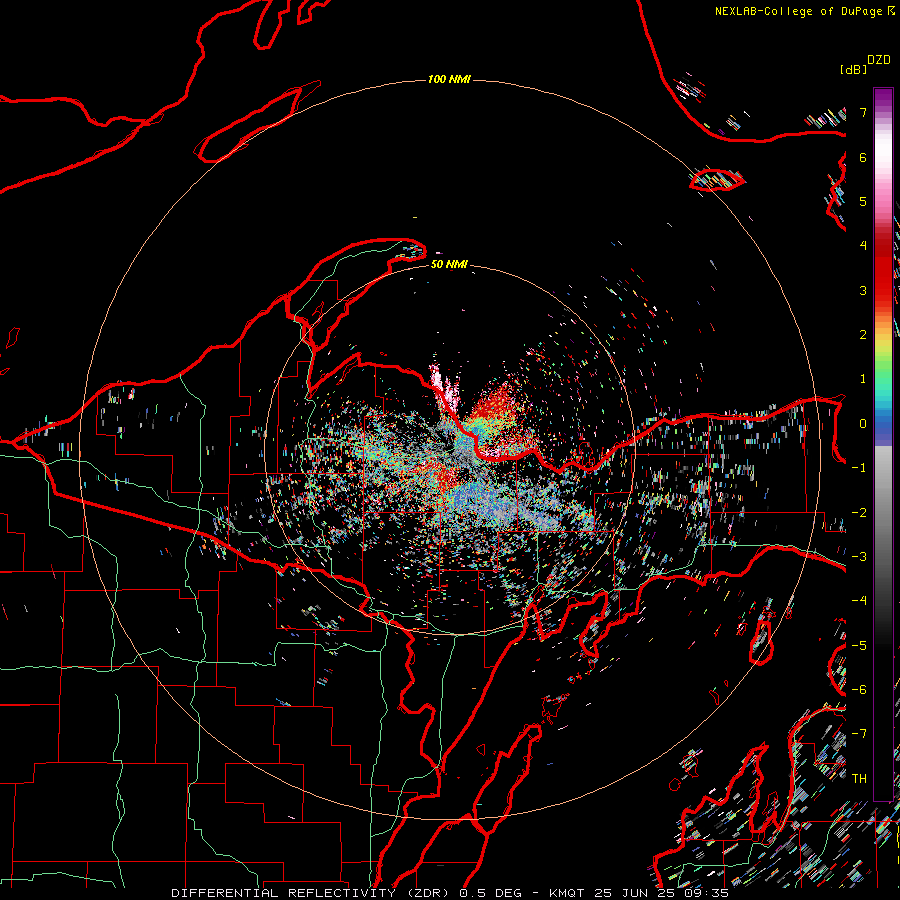Pick the "2" tick label on the scale
This screenshot has width=900, height=900.
(x=863, y=335)
